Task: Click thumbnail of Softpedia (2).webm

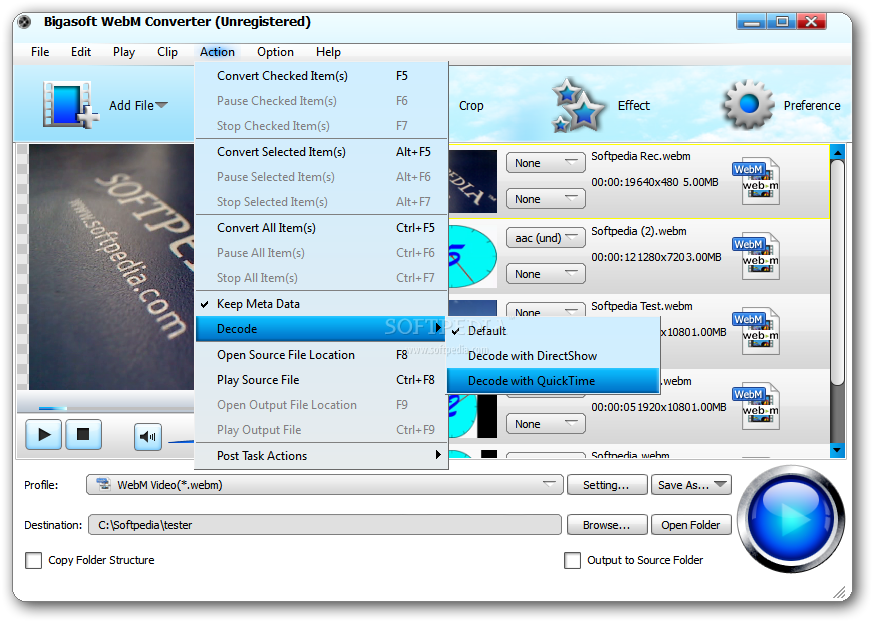Action: [472, 256]
